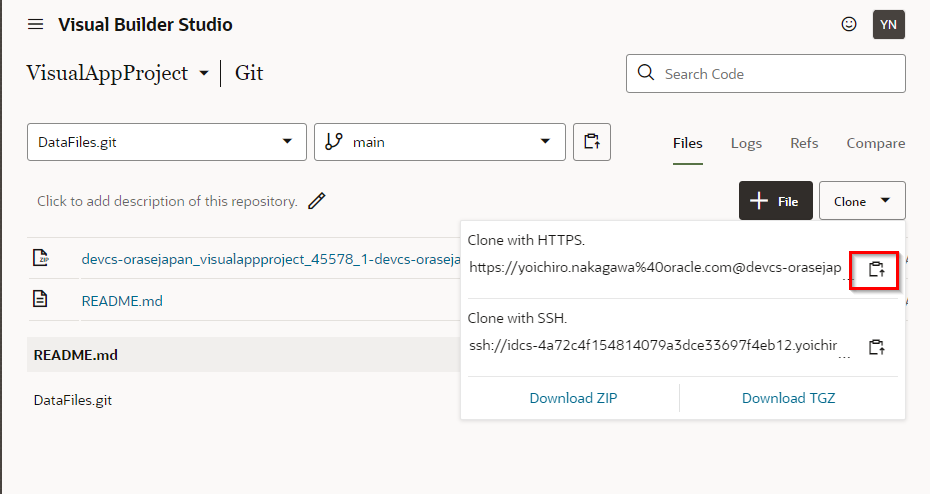Expand the VisualAppProject project dropdown

(204, 74)
